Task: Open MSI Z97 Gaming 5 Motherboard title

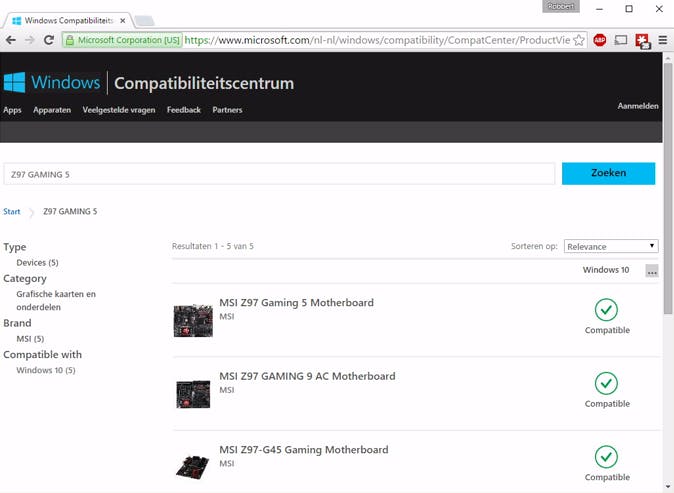Action: click(x=296, y=303)
